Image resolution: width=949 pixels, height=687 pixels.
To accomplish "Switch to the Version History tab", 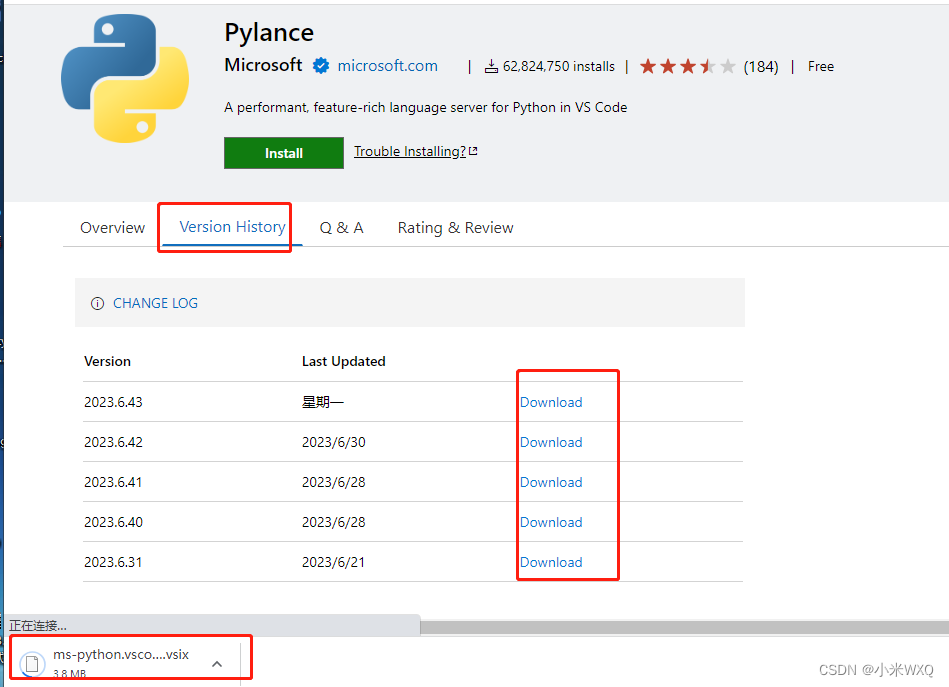I will click(232, 227).
